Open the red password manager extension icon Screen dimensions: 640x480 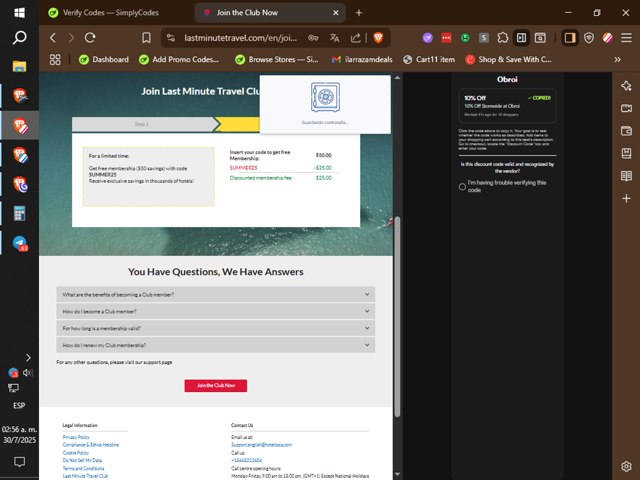pos(447,38)
